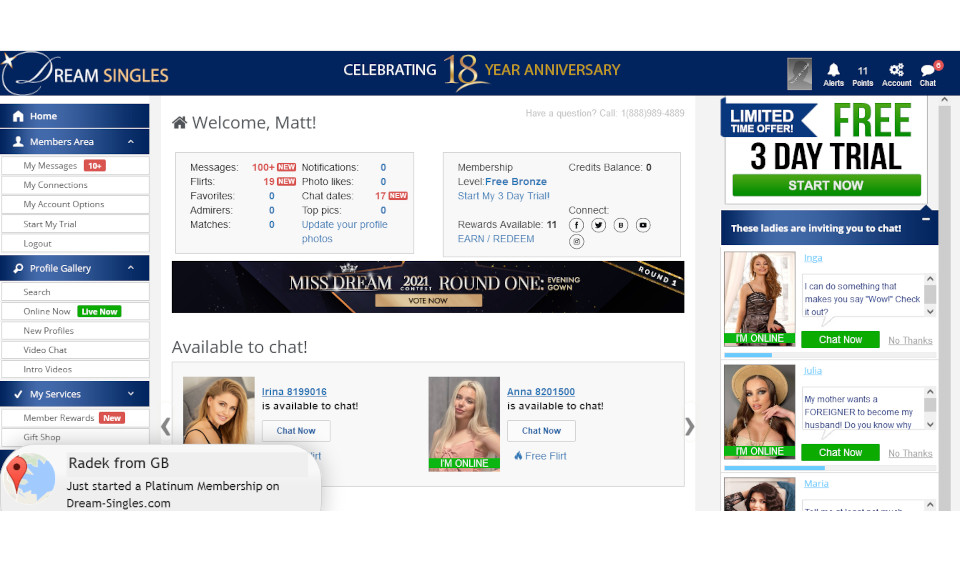Click the YouTube connect icon
The width and height of the screenshot is (960, 561).
(643, 225)
